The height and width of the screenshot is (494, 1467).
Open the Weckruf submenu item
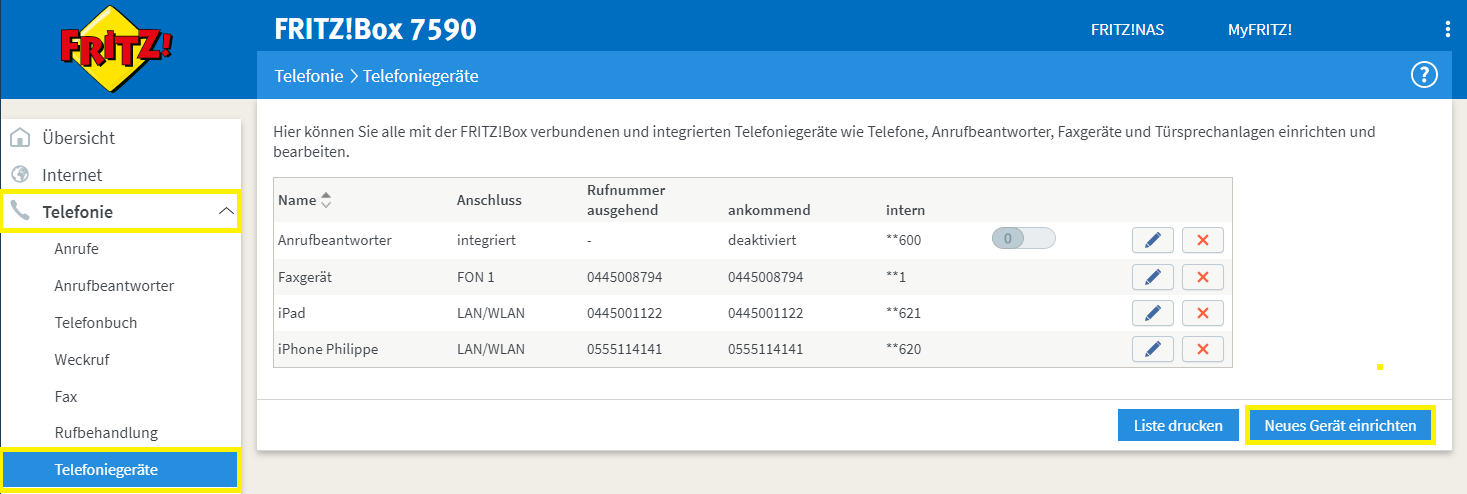pos(81,360)
